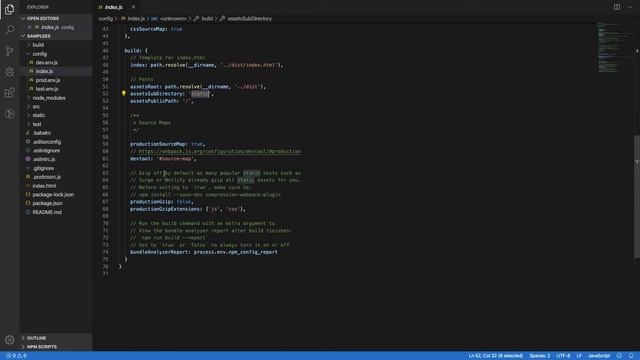The height and width of the screenshot is (360, 640).
Task: Close the index.js editor tab
Action: coord(133,7)
